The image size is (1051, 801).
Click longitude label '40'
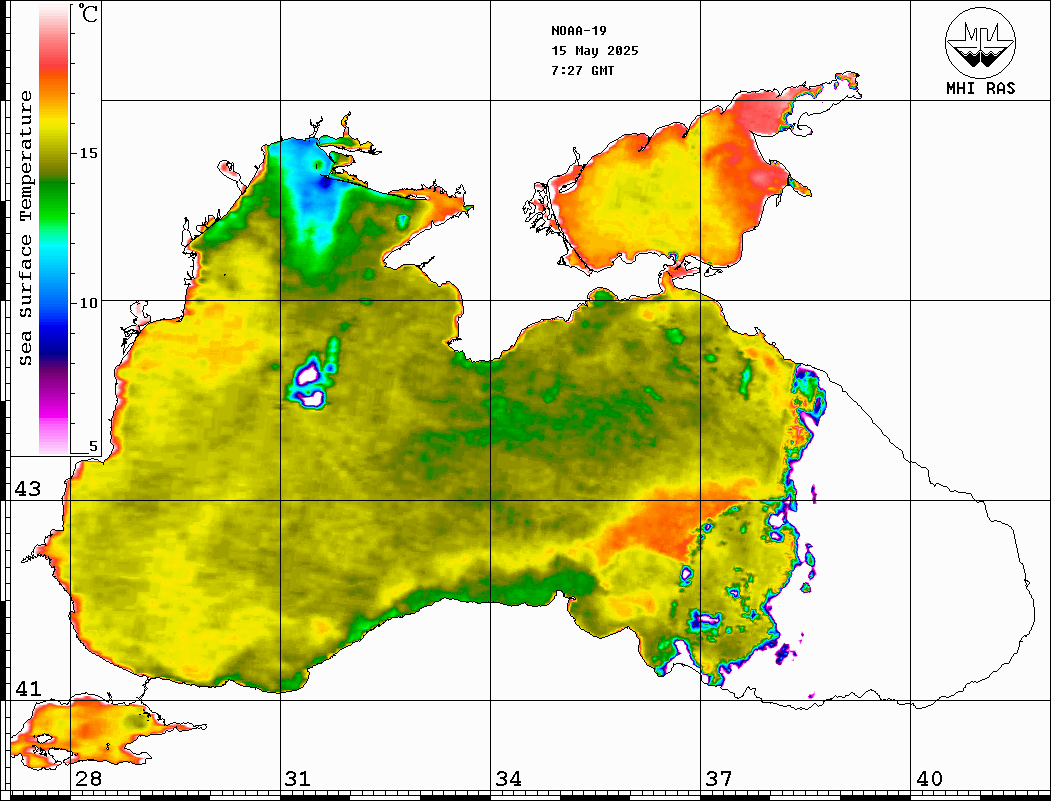coord(929,779)
